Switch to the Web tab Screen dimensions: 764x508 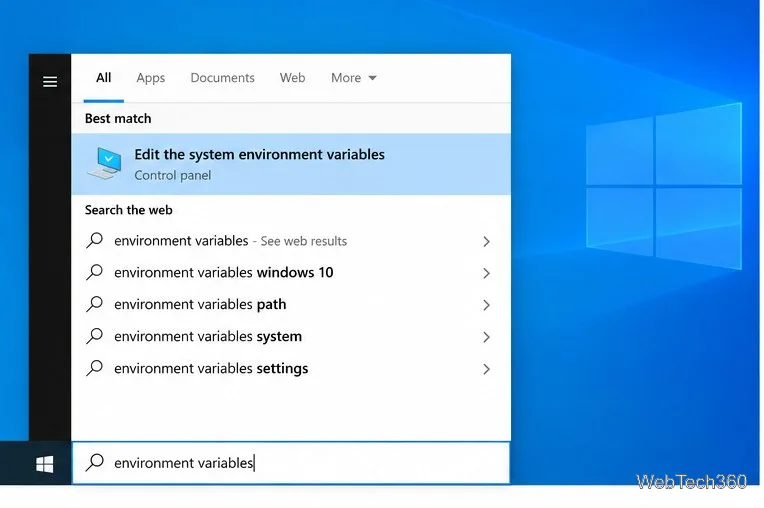292,78
